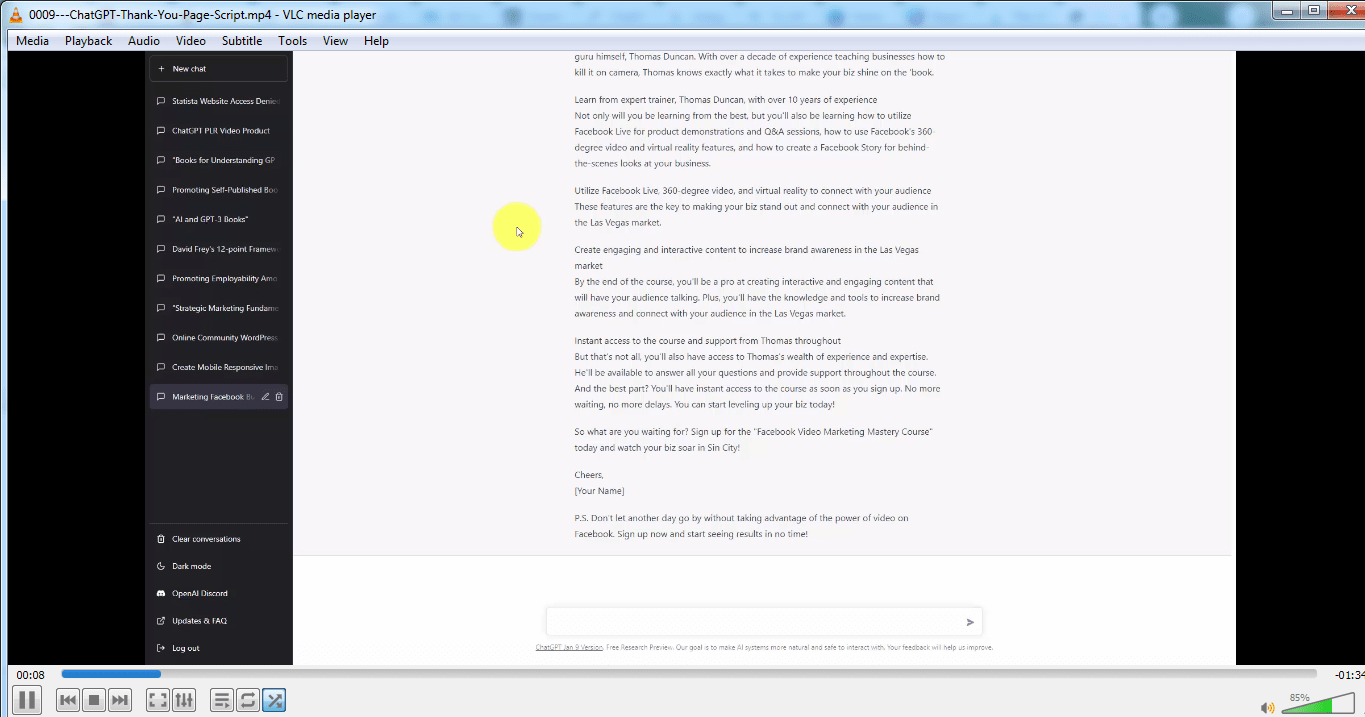This screenshot has width=1365, height=717.
Task: Open ChatGPT PLR Video Product chat
Action: [218, 131]
